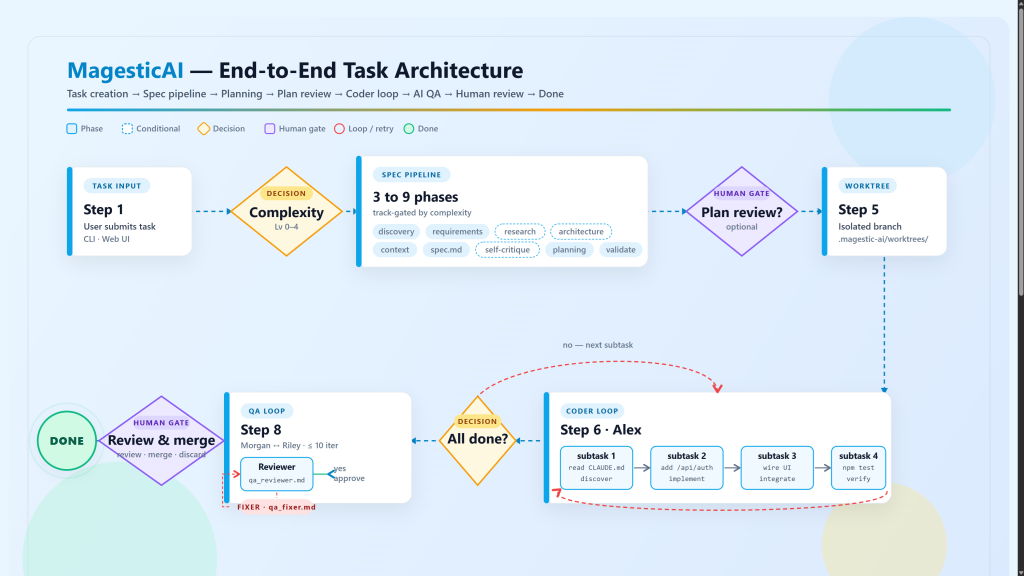Click the Reviewer qa_reviewer.md box
Screen dimensions: 1024x576
pyautogui.click(x=276, y=473)
